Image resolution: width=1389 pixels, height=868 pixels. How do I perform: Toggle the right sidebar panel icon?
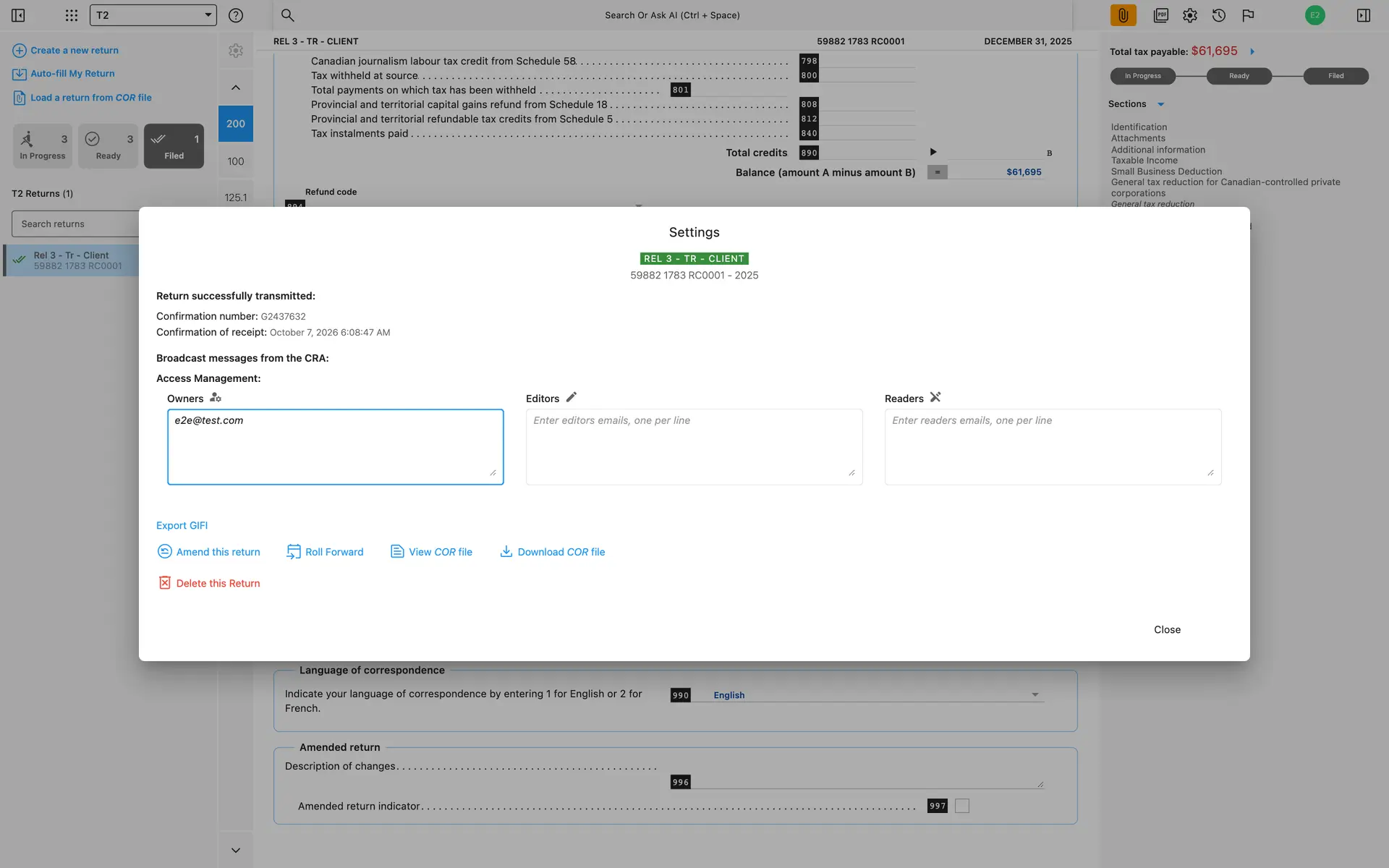click(x=1364, y=15)
